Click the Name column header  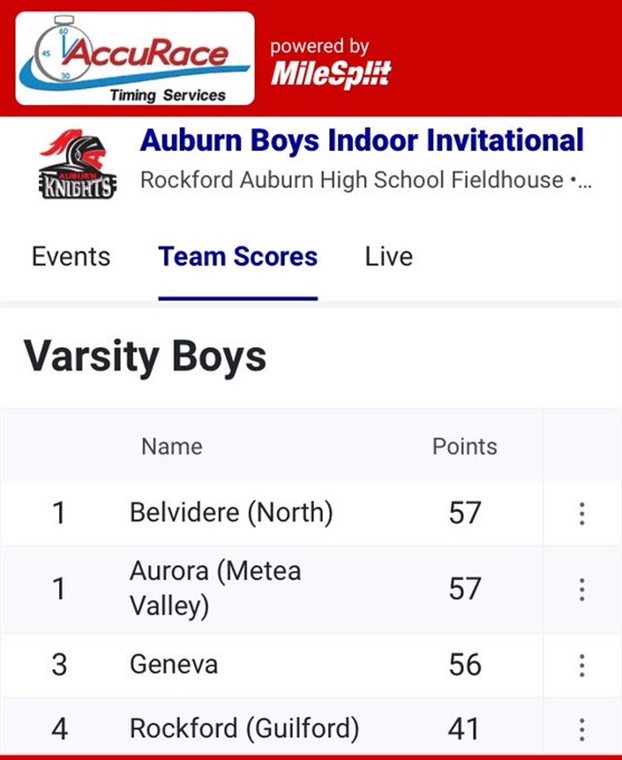point(172,446)
